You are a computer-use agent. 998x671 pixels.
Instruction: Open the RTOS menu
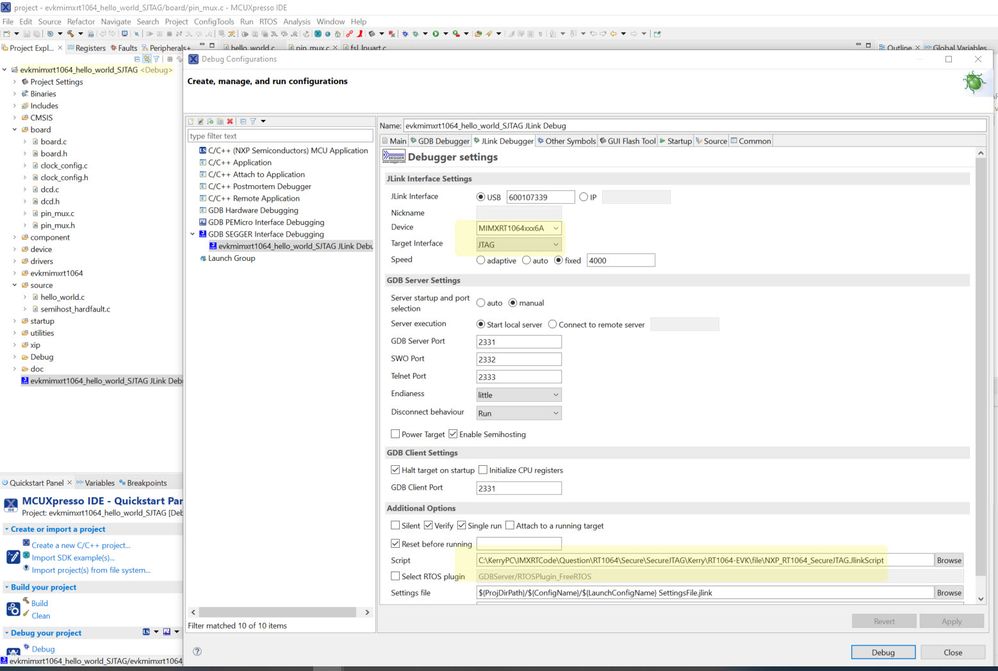(x=268, y=21)
